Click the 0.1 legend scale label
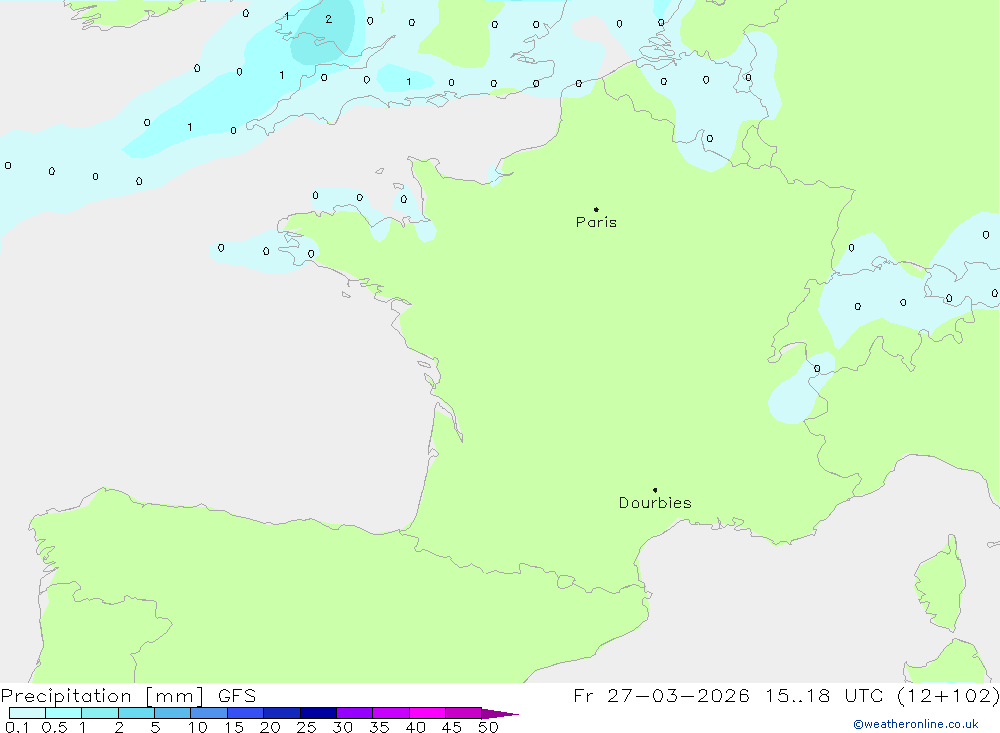Image resolution: width=1000 pixels, height=733 pixels. tap(17, 727)
